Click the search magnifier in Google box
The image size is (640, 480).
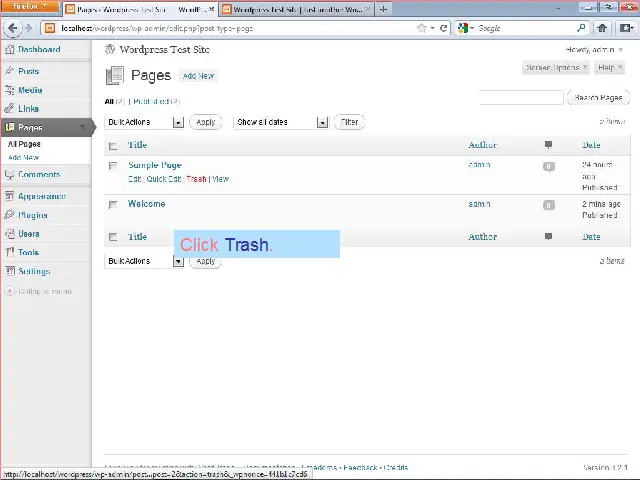pos(581,28)
